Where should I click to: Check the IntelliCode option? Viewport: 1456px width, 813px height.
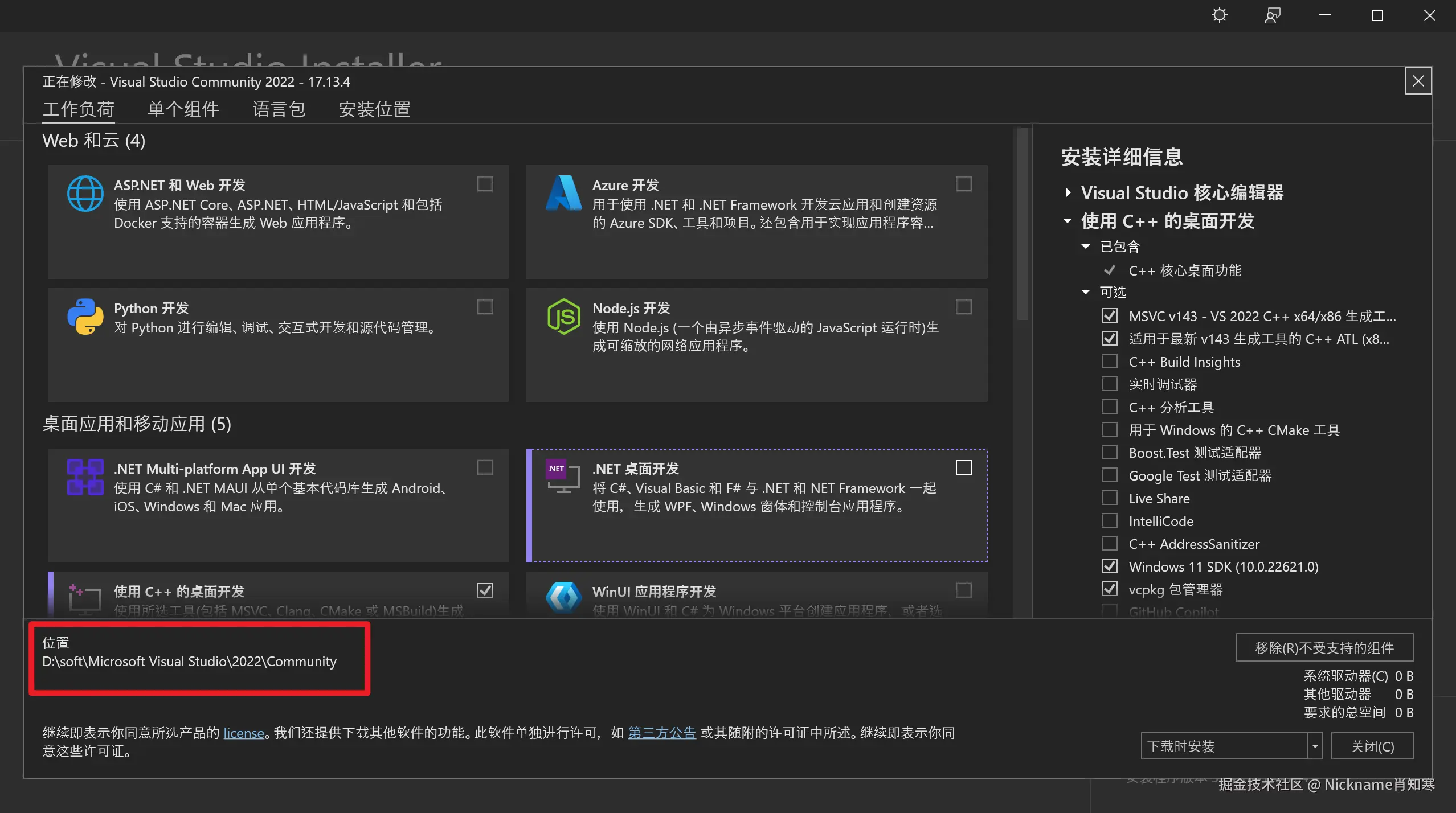point(1110,520)
